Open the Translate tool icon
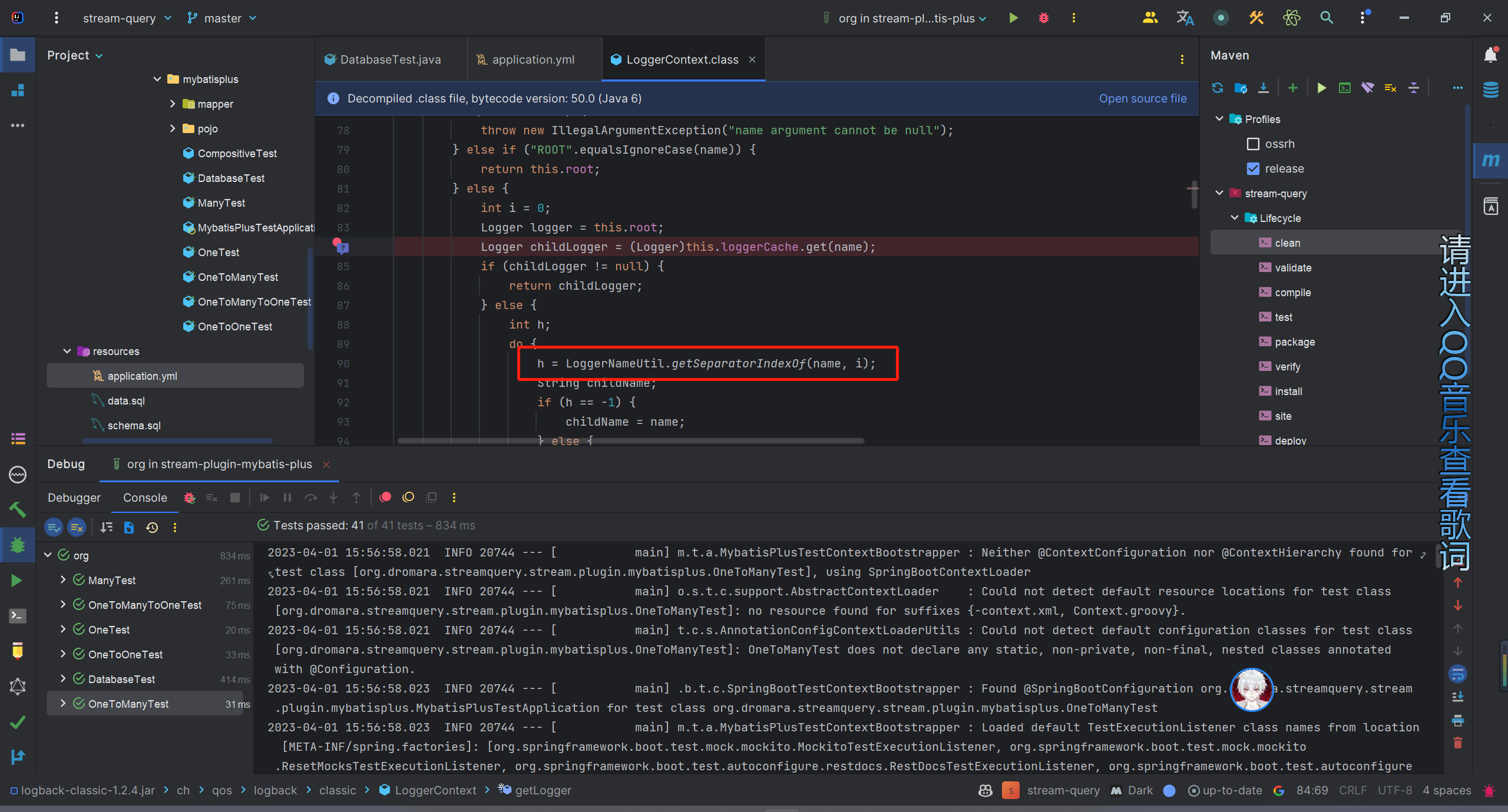 tap(1185, 18)
